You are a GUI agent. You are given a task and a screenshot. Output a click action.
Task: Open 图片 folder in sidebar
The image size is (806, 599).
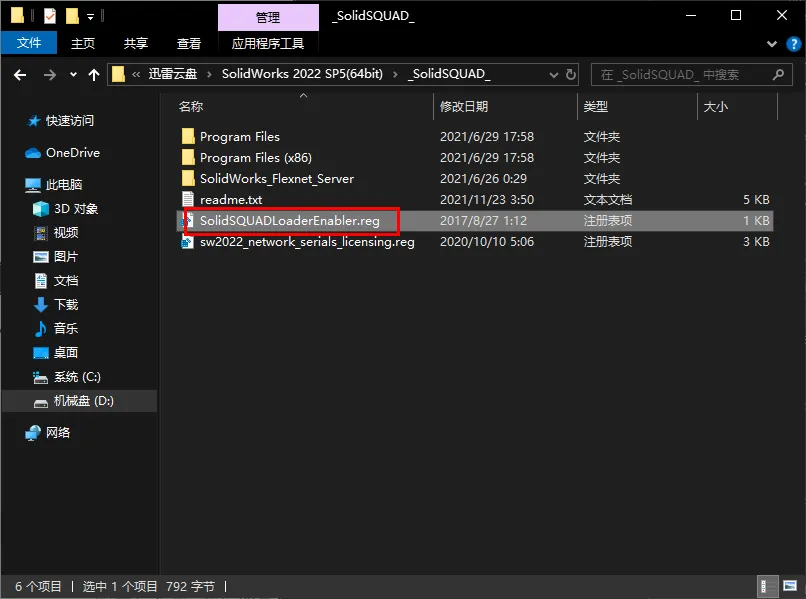pos(66,257)
